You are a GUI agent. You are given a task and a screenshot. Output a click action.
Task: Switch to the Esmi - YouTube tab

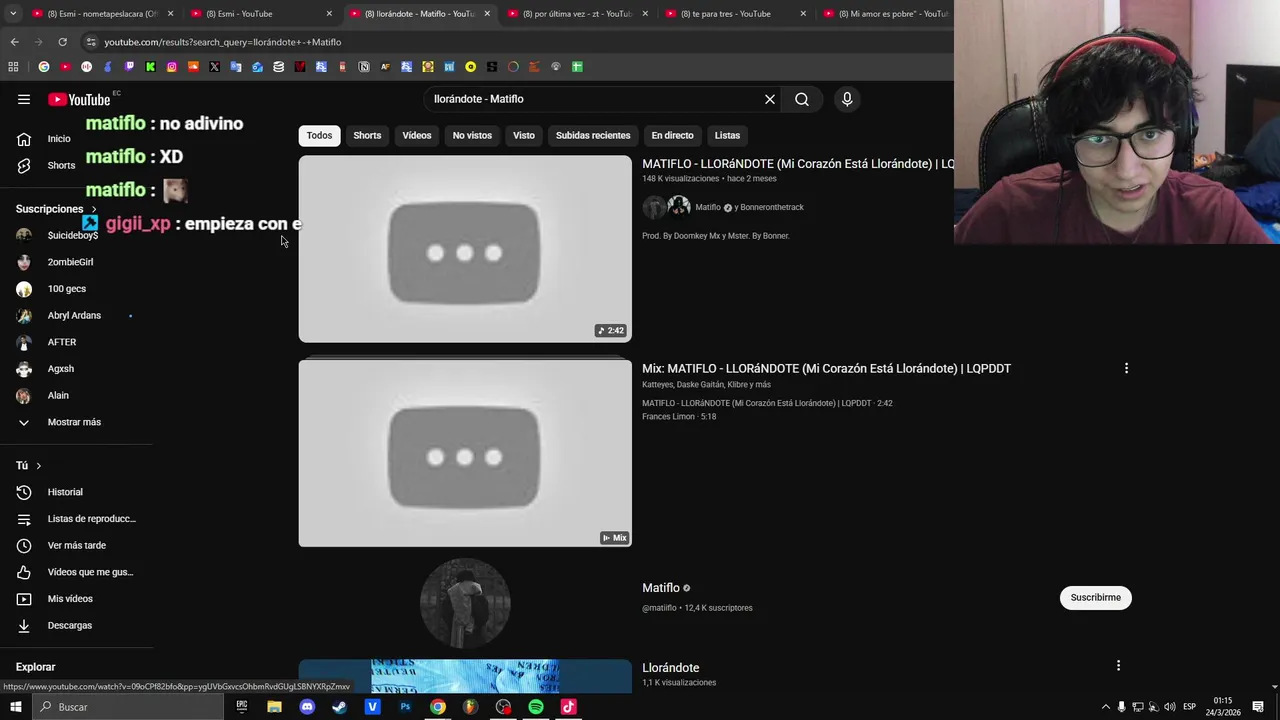tap(261, 14)
